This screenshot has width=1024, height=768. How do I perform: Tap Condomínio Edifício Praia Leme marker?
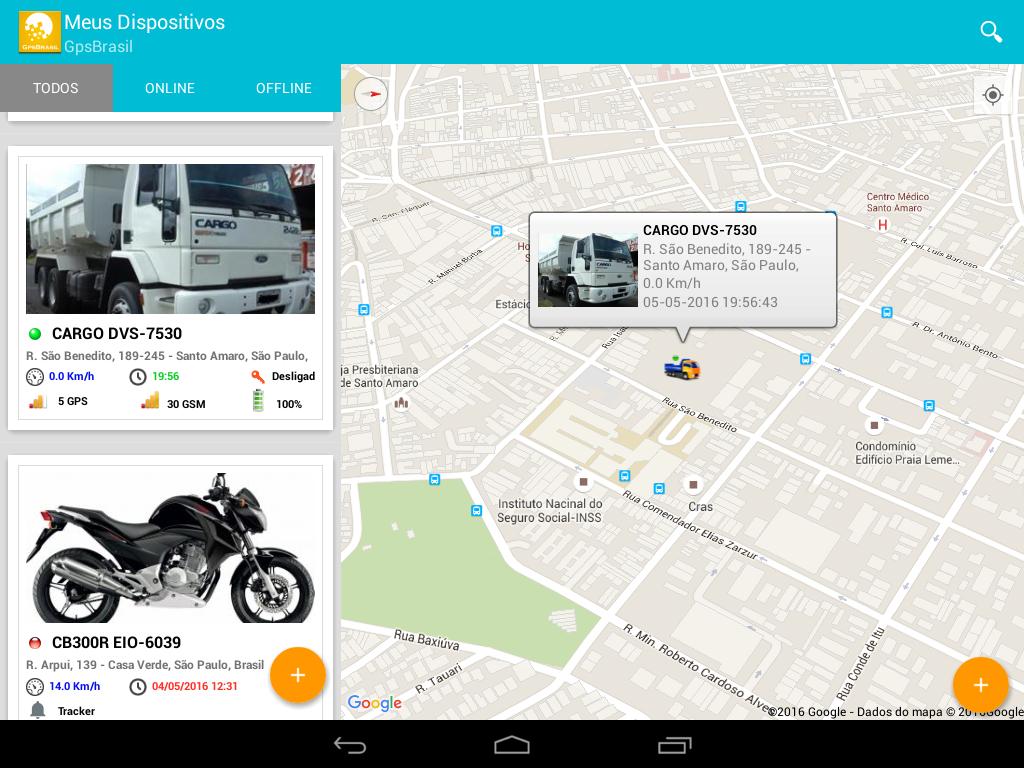click(874, 425)
